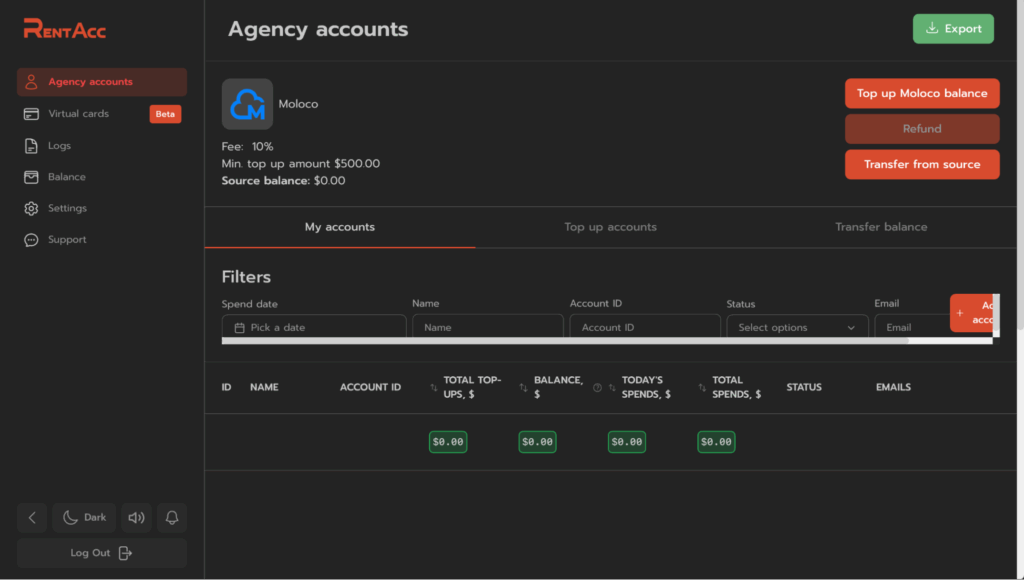The height and width of the screenshot is (580, 1024).
Task: Click the Beta badge next to Virtual cards
Action: point(165,114)
